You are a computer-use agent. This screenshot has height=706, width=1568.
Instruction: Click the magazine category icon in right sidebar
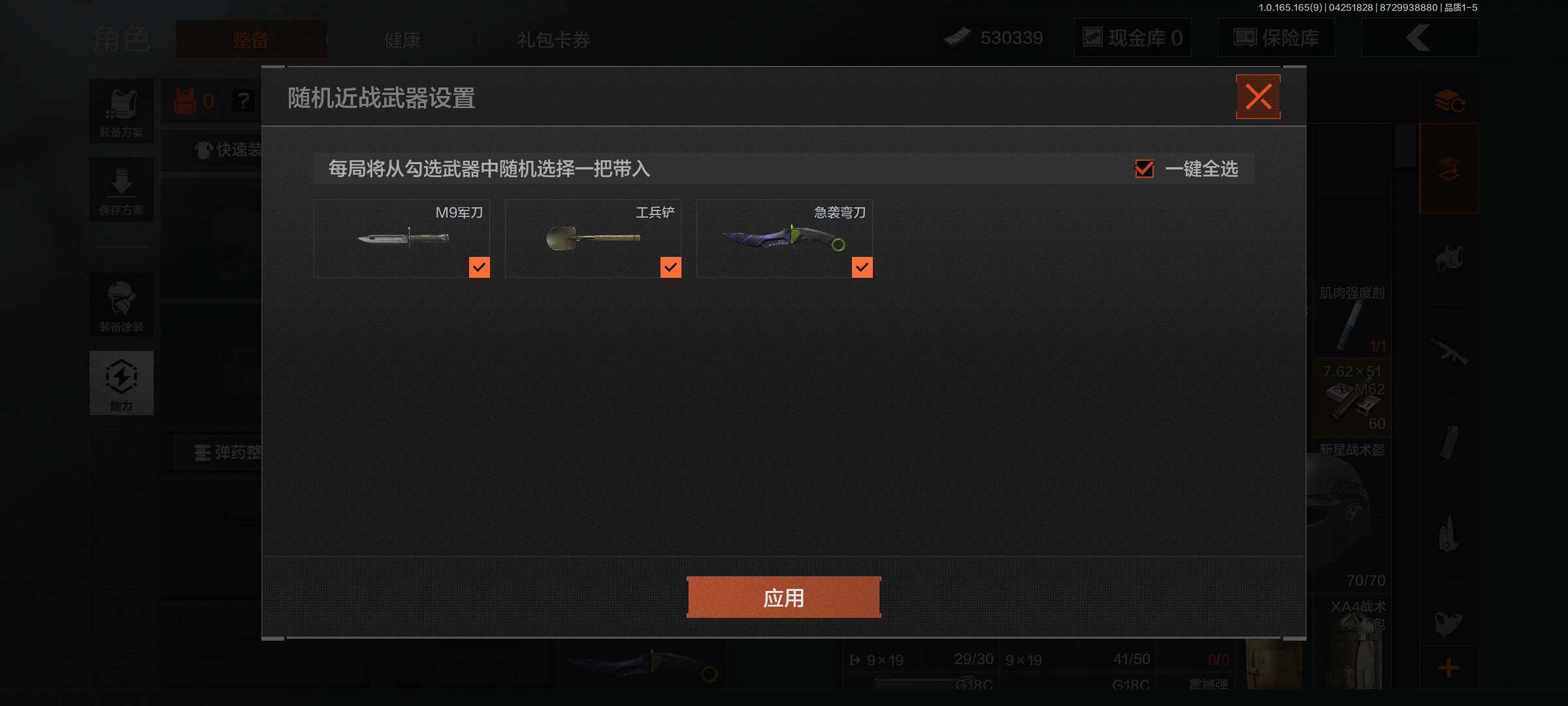(x=1449, y=443)
